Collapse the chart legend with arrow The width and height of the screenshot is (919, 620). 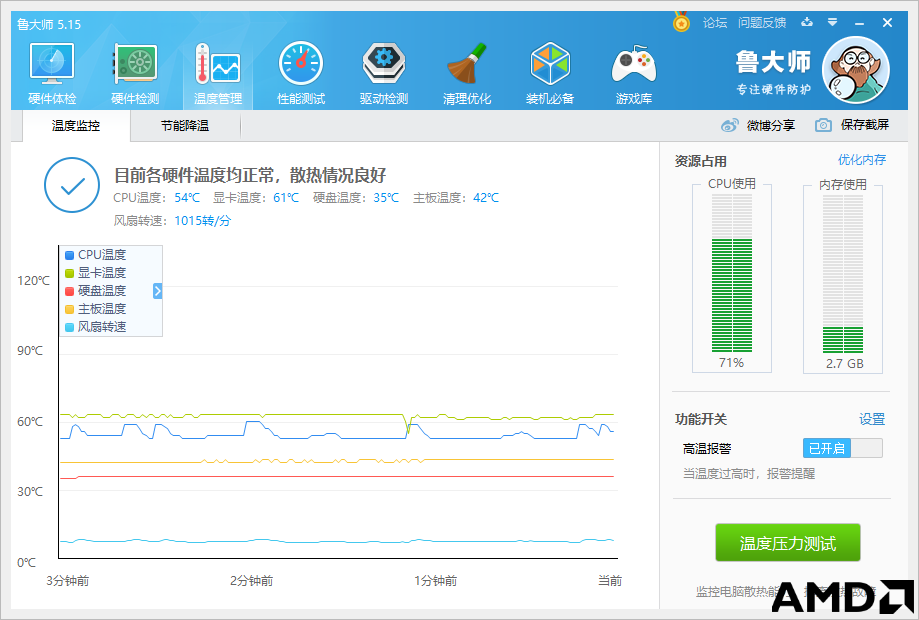click(x=157, y=291)
